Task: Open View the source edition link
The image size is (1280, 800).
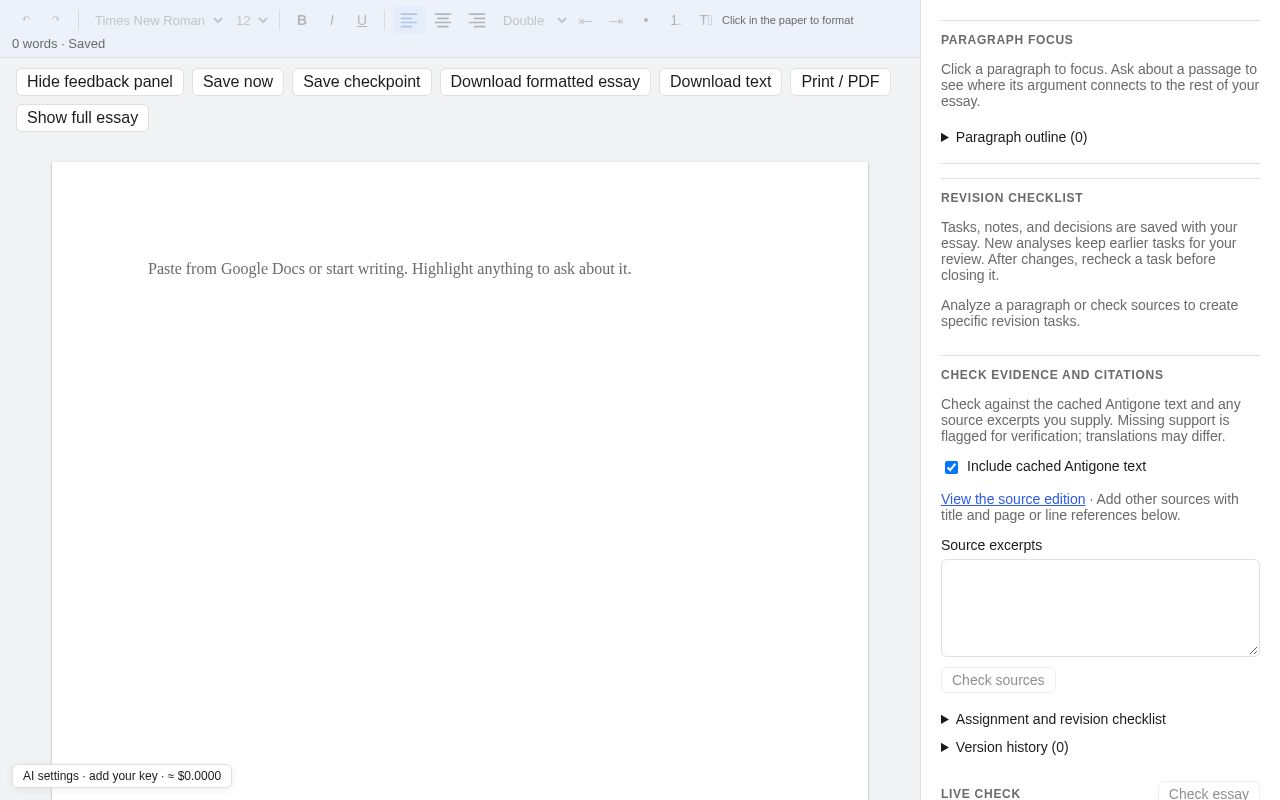Action: (1013, 499)
